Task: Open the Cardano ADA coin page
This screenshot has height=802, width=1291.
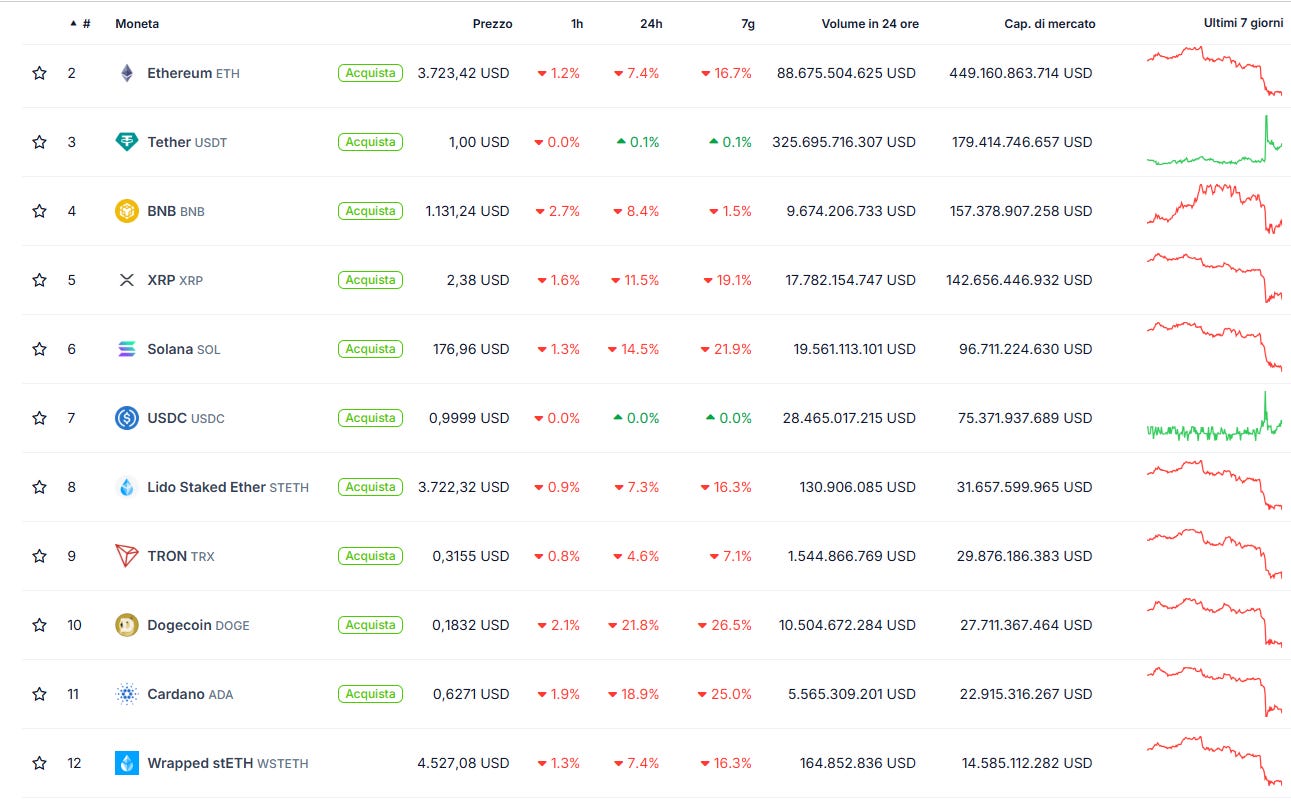Action: coord(190,694)
